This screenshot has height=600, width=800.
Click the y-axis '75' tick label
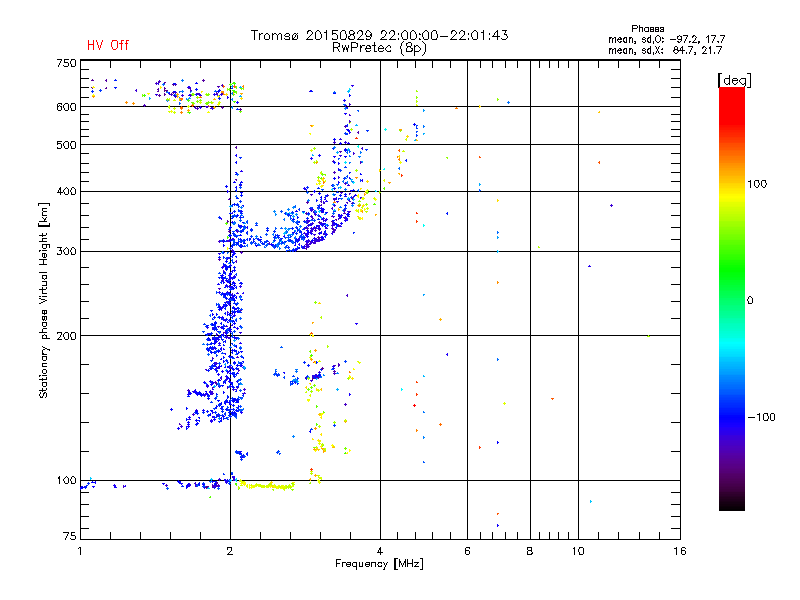(70, 536)
